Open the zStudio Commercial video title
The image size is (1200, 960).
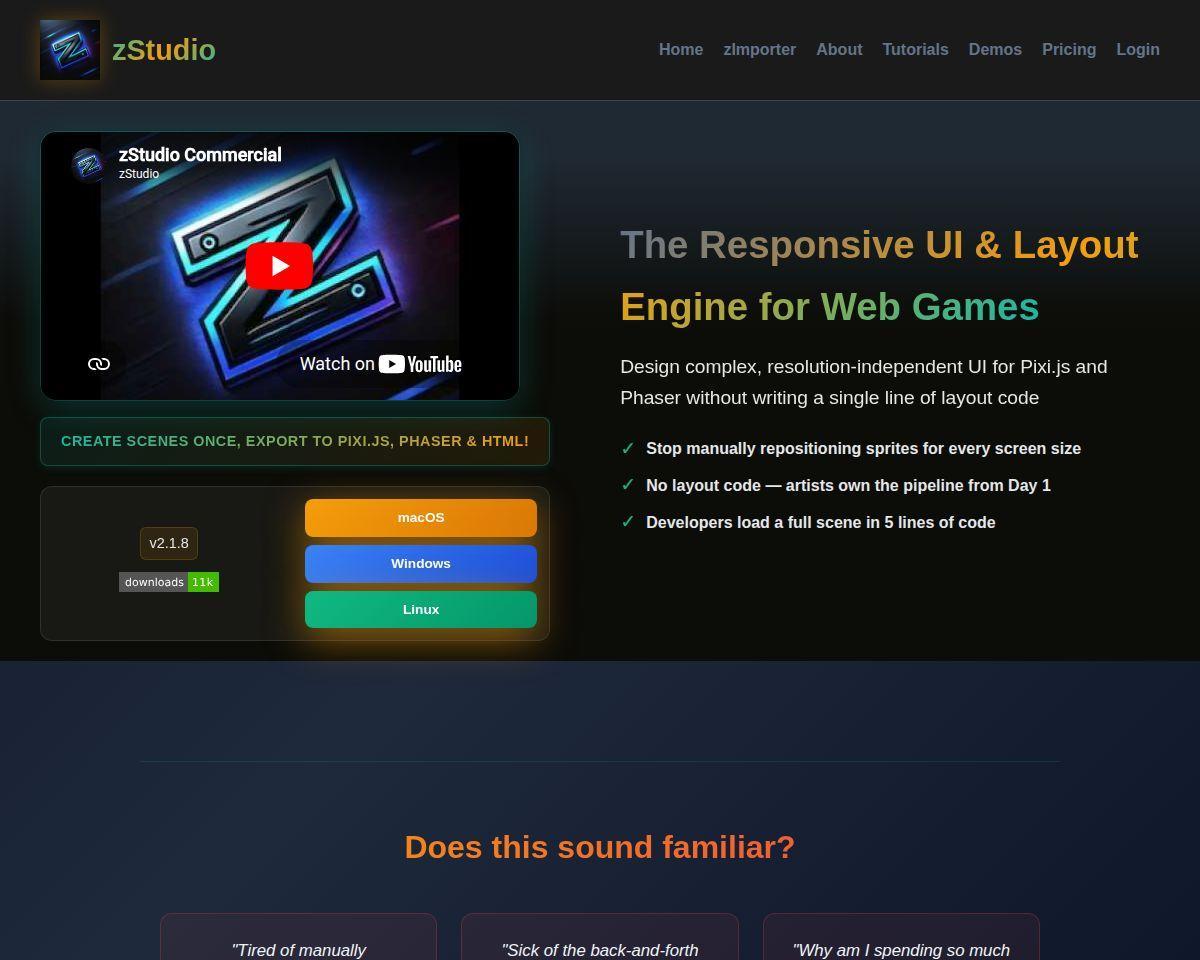(200, 155)
